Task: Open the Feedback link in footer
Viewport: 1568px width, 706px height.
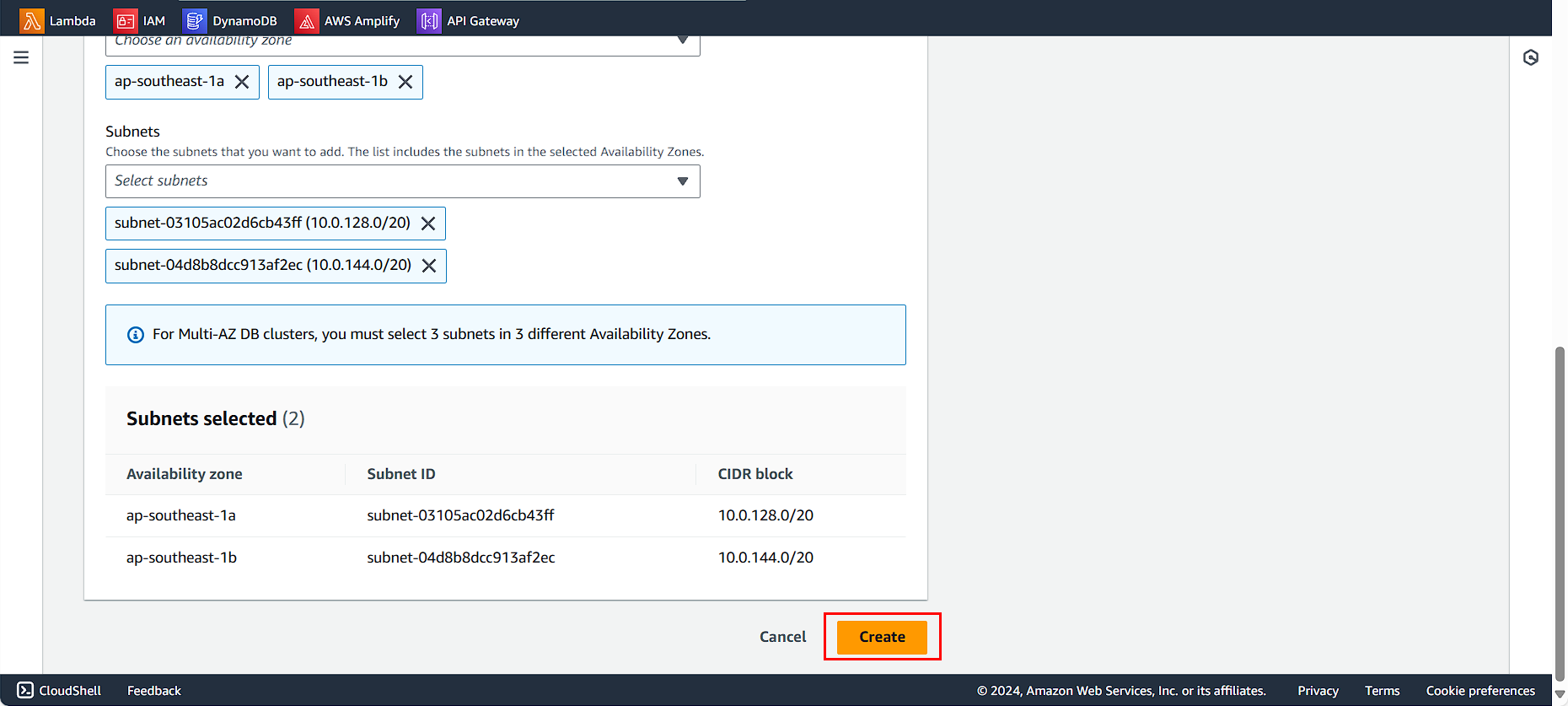Action: tap(153, 690)
